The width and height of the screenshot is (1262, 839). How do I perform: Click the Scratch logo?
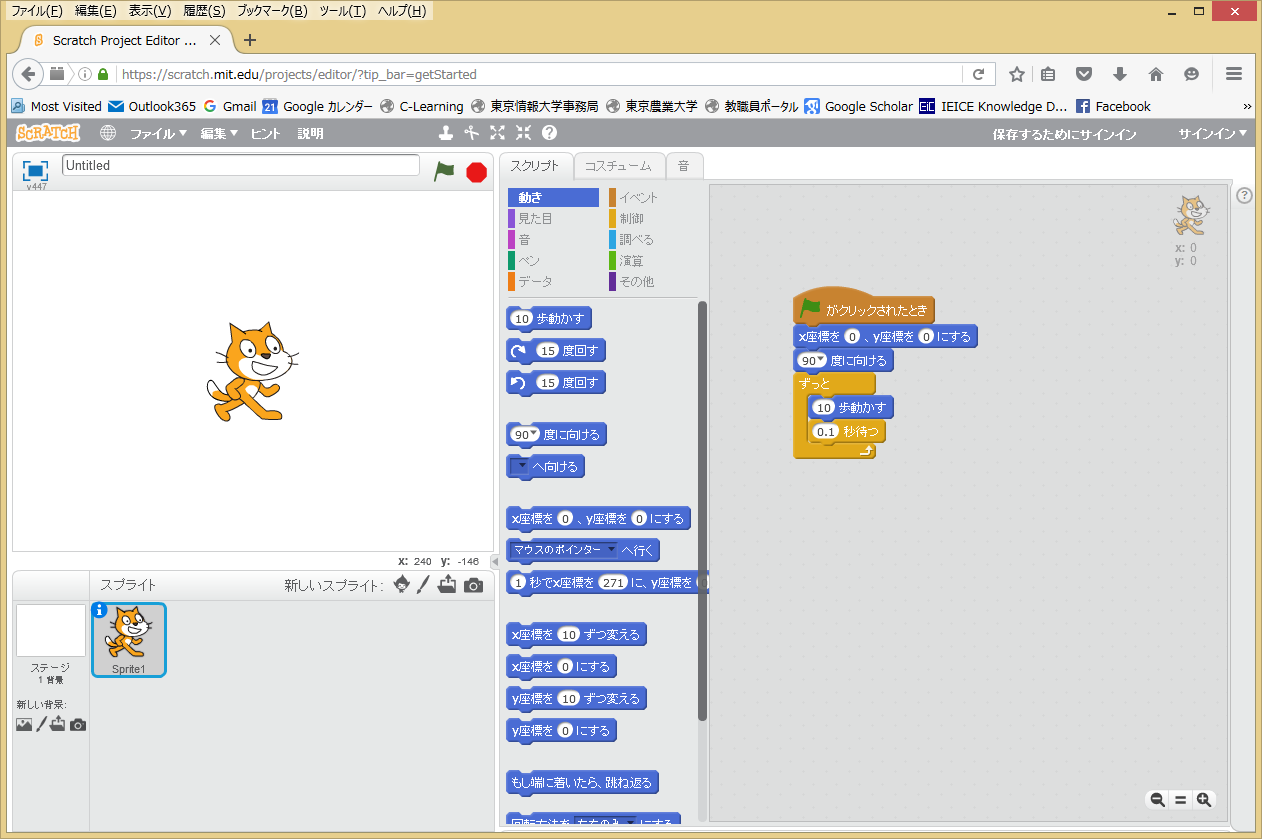[x=48, y=133]
